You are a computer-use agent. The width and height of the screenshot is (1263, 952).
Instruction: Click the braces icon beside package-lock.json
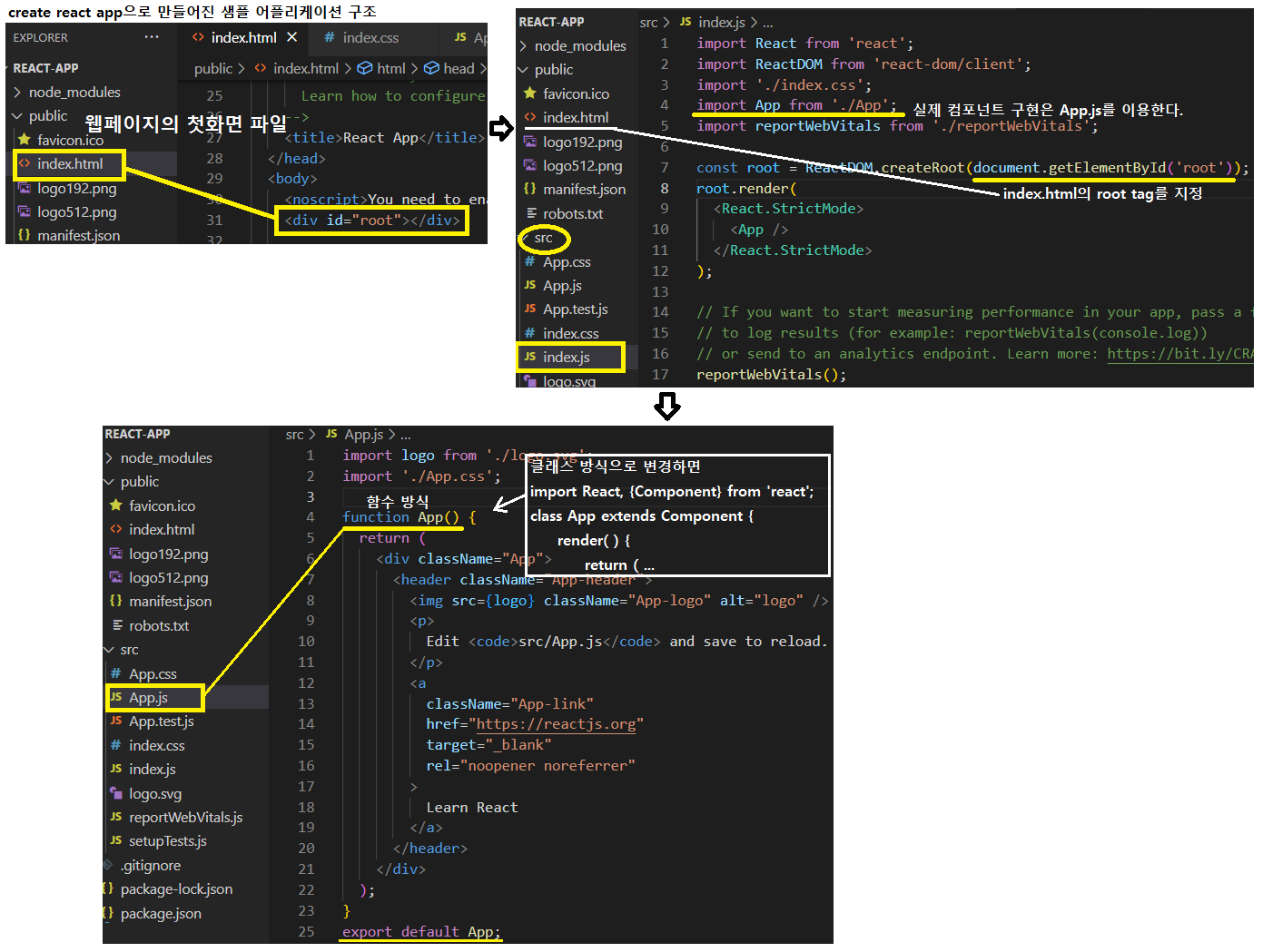(109, 889)
